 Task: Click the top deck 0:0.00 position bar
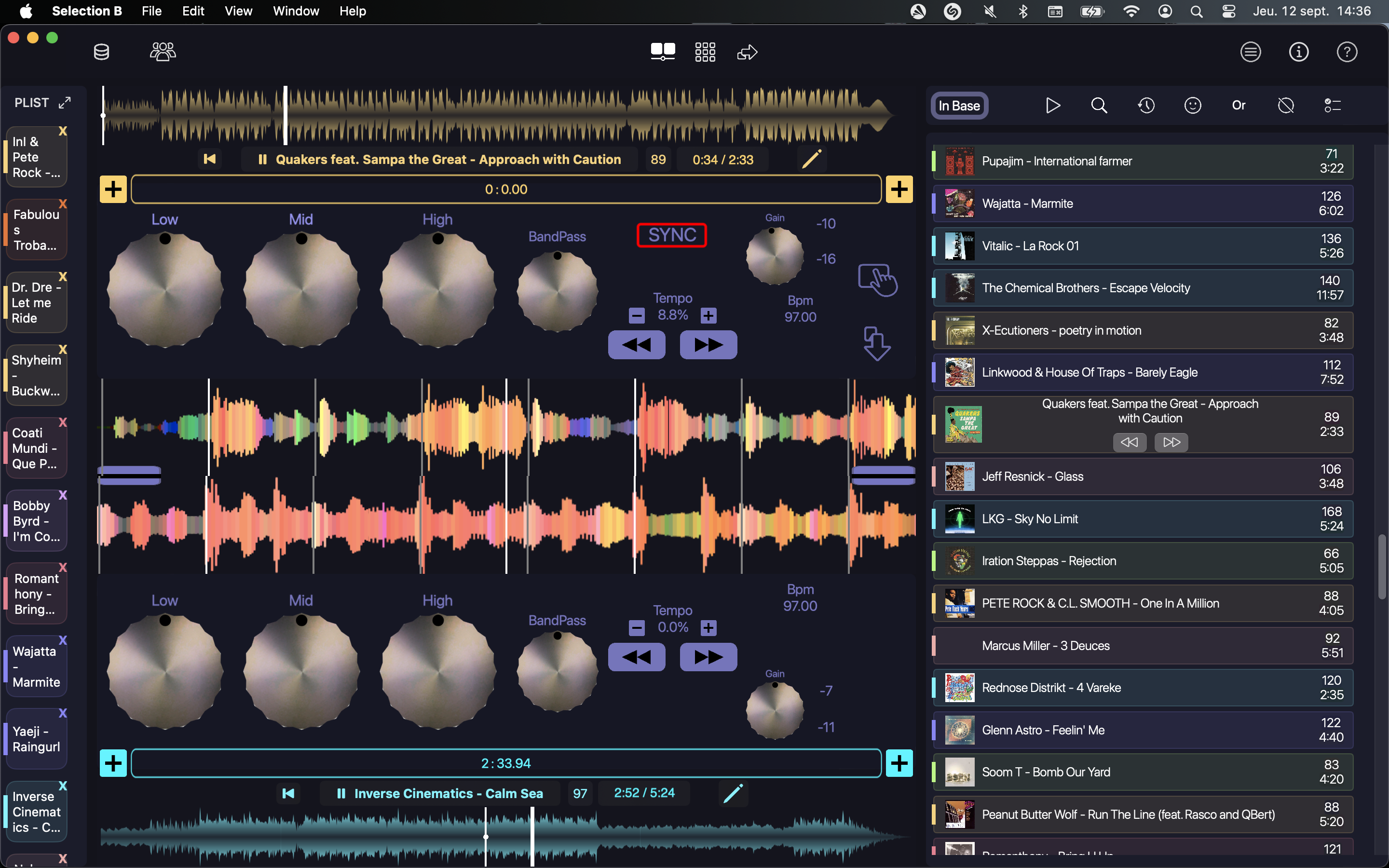505,189
